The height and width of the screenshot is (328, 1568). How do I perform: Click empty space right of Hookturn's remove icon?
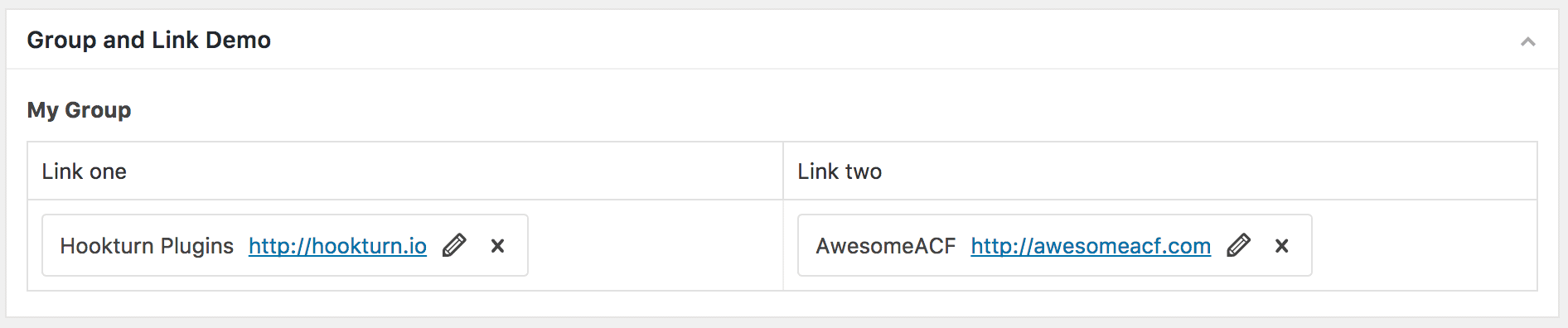pos(517,246)
